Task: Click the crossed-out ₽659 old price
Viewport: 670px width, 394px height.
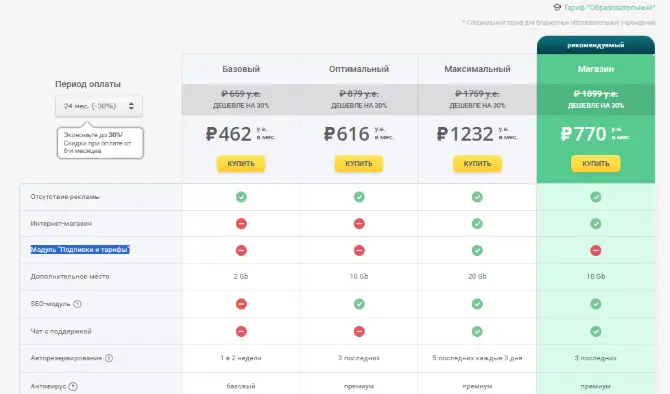Action: tap(241, 94)
